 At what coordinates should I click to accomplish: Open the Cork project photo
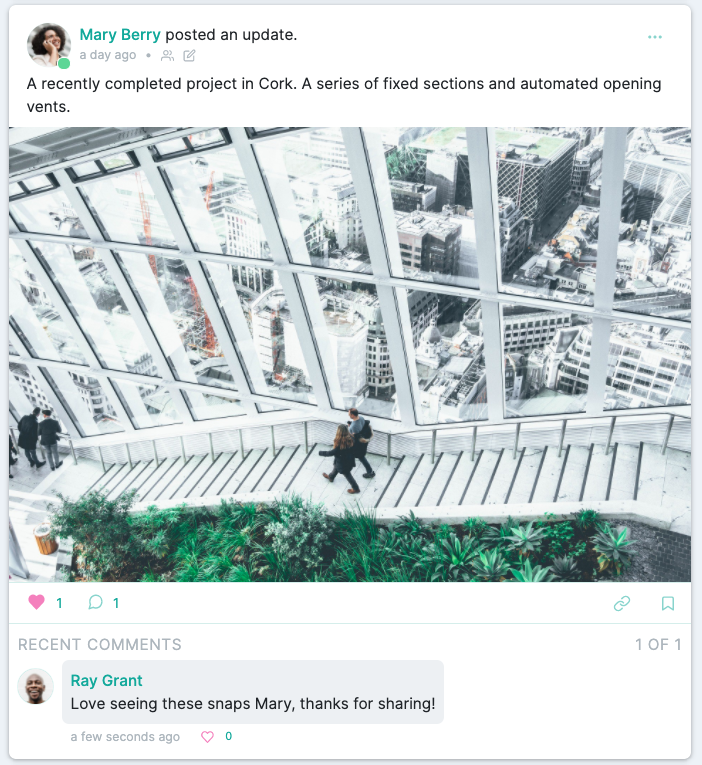pyautogui.click(x=350, y=355)
